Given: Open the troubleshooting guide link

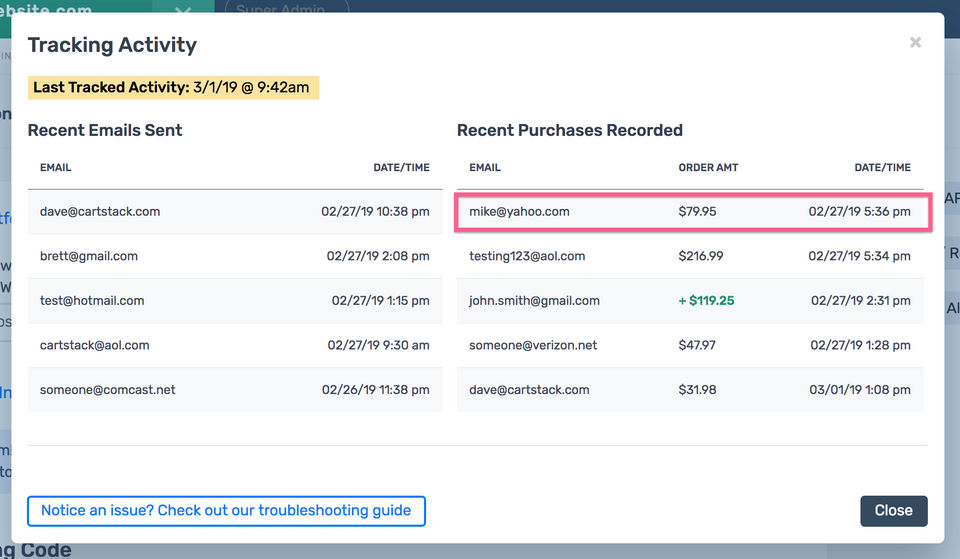Looking at the screenshot, I should coord(226,510).
